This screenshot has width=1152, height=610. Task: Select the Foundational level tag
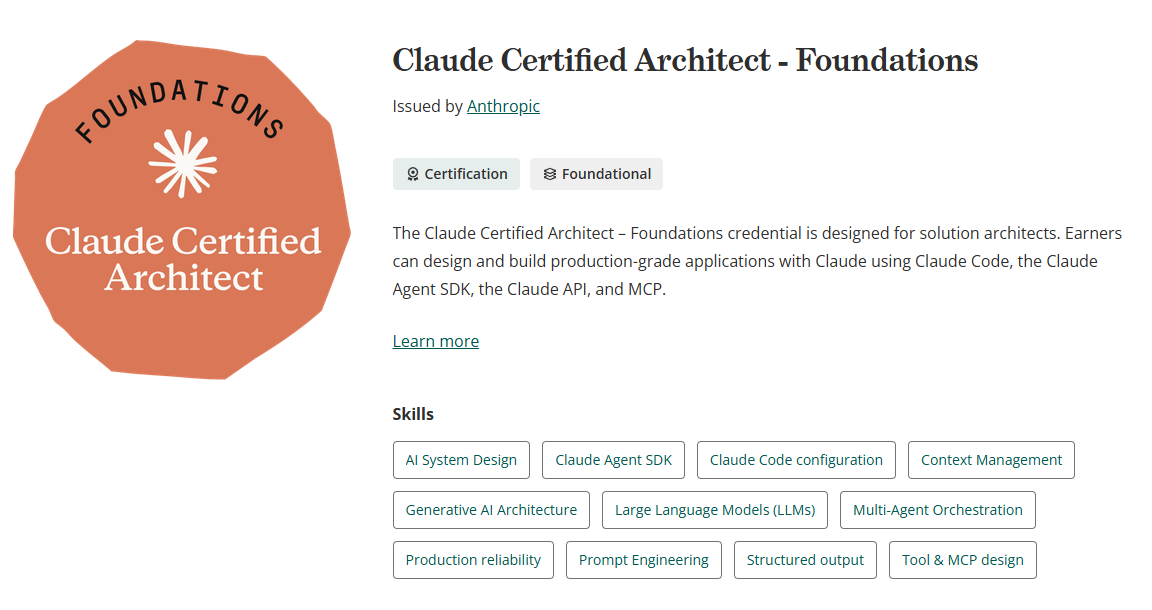pyautogui.click(x=597, y=174)
